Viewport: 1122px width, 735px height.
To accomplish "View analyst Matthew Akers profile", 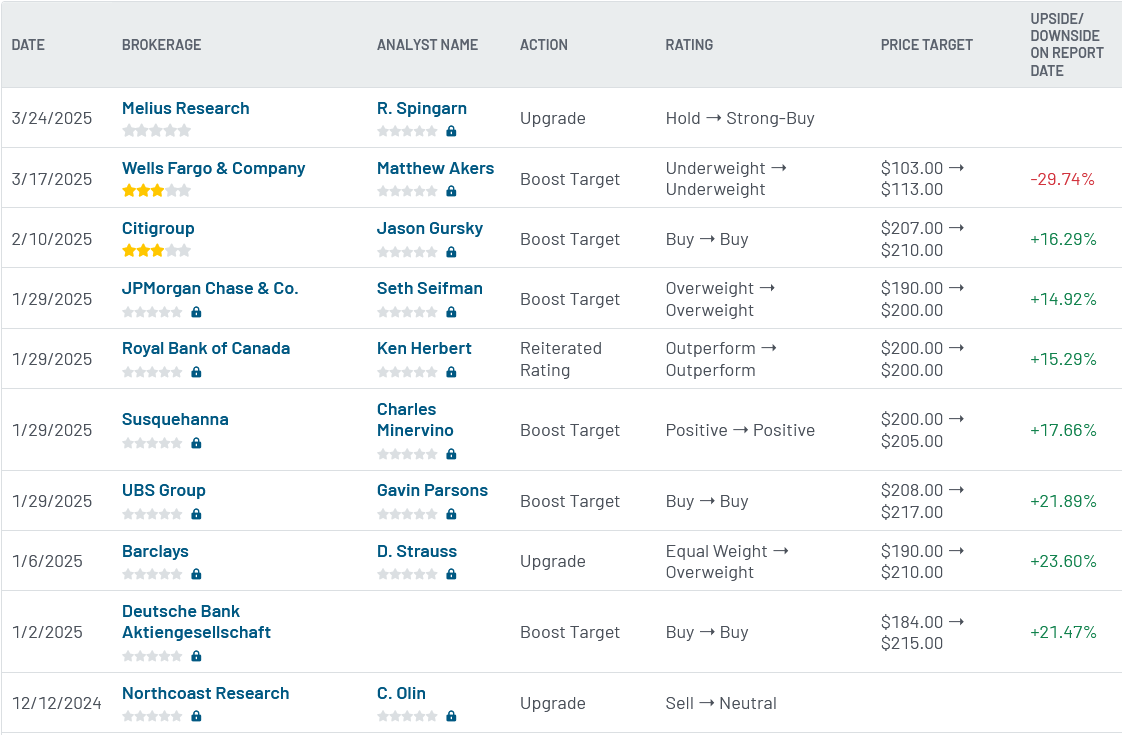I will click(435, 168).
